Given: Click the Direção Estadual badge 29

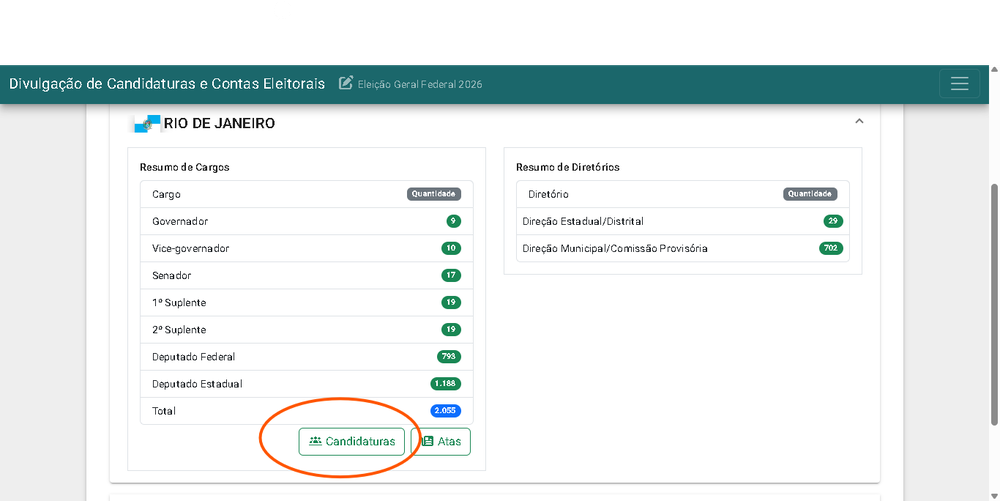Looking at the screenshot, I should click(x=833, y=221).
